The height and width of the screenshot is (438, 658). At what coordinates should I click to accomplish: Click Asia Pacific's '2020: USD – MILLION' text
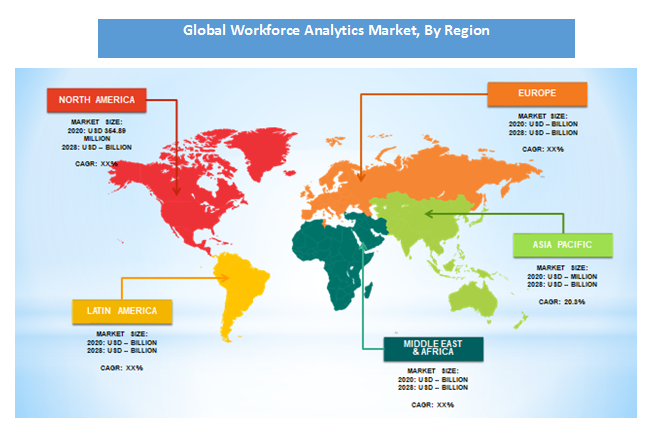[x=562, y=276]
